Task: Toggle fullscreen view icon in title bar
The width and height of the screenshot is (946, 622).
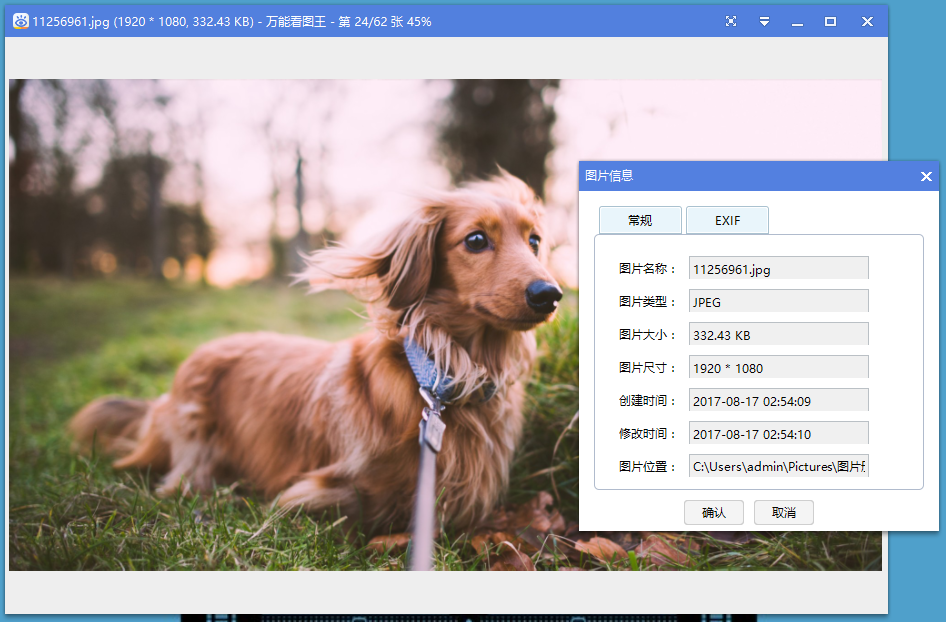Action: click(x=731, y=21)
